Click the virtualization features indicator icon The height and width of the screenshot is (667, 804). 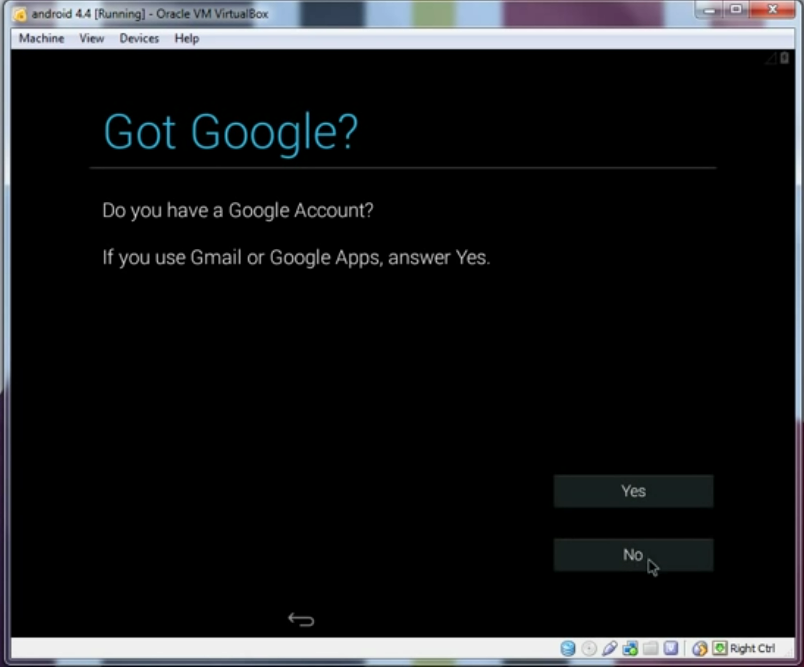pyautogui.click(x=671, y=649)
